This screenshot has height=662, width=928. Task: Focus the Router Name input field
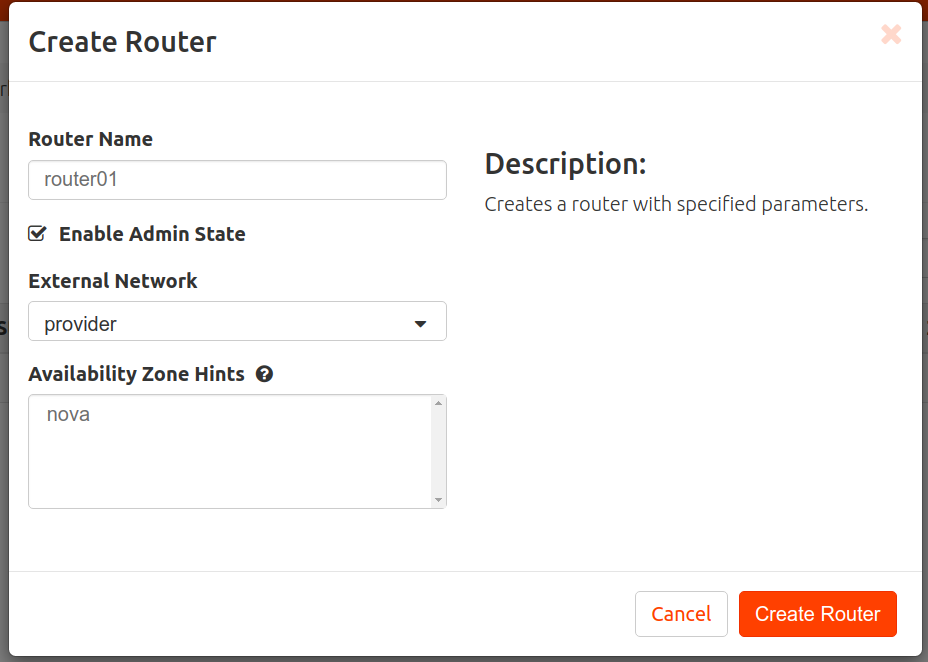pos(237,179)
